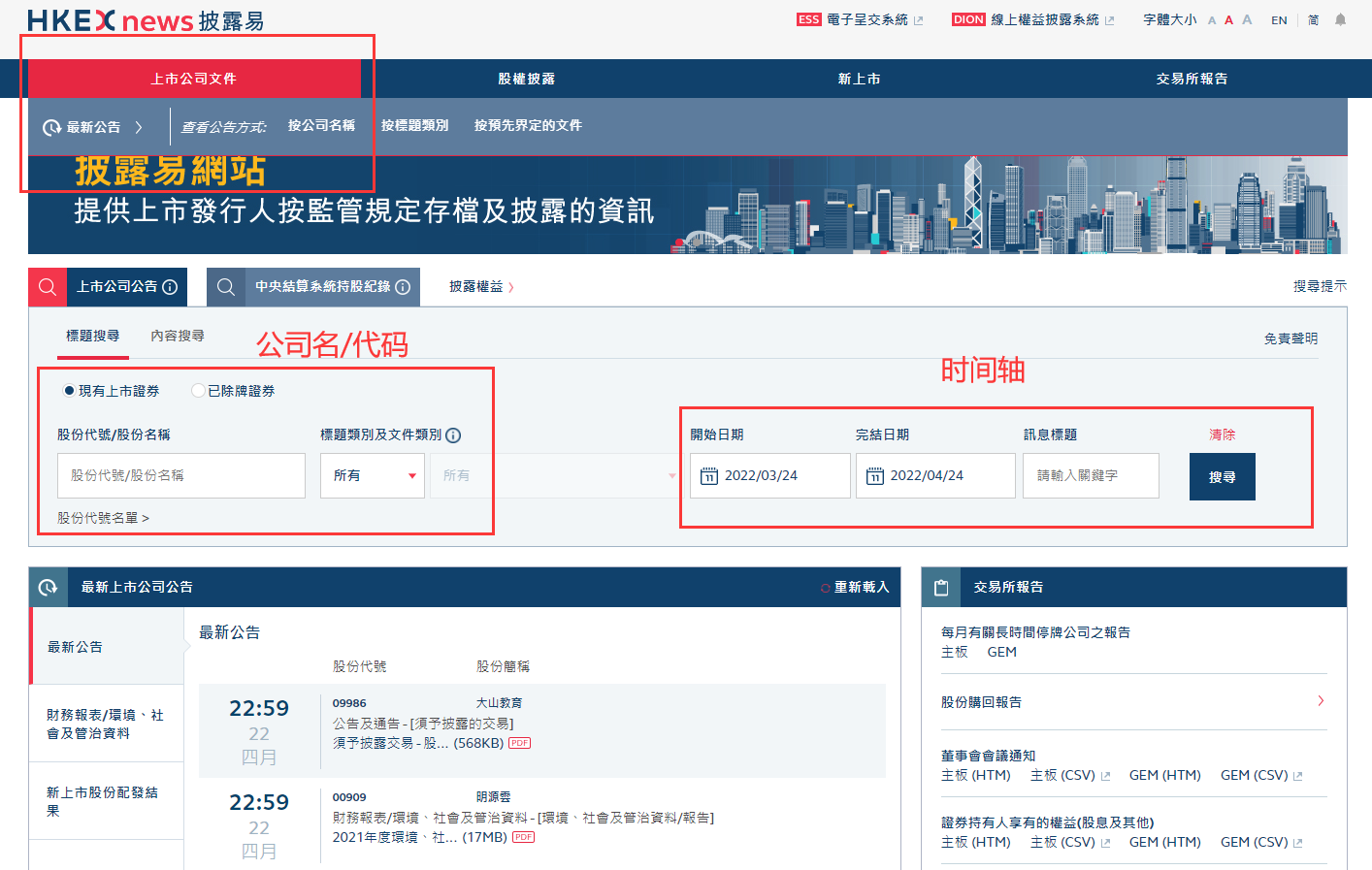Open the 完結日期 date picker
This screenshot has height=870, width=1372.
coord(935,475)
